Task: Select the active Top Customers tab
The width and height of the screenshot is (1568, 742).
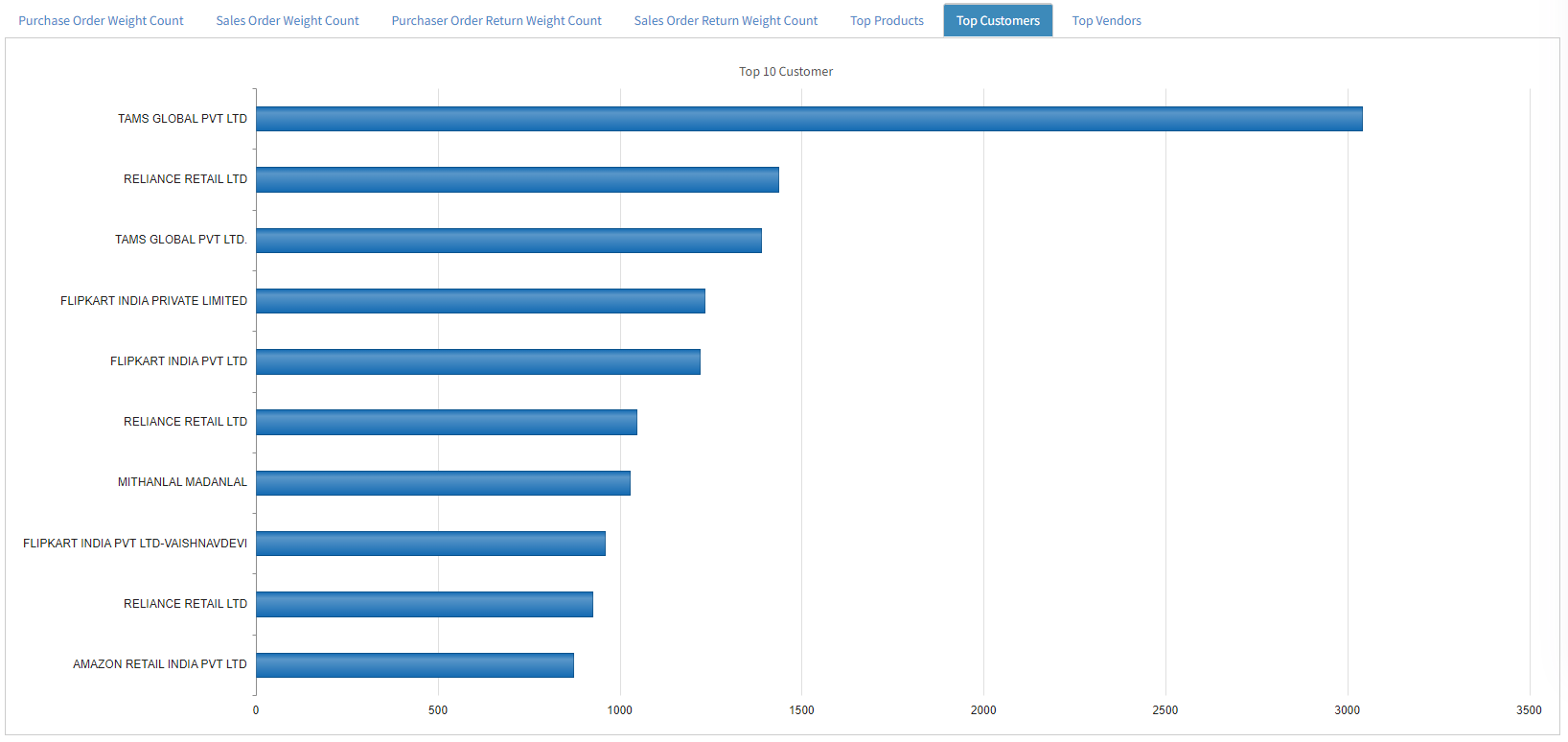Action: [998, 20]
